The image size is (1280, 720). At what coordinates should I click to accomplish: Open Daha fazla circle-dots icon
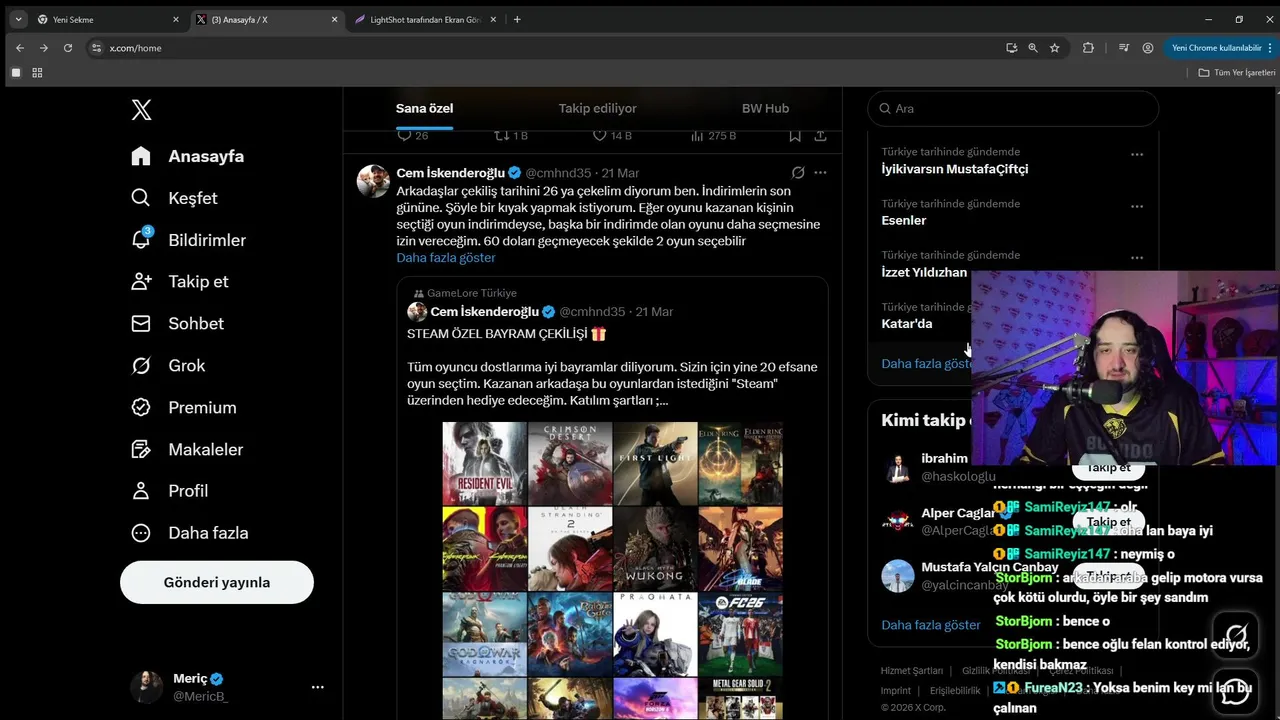coord(141,533)
